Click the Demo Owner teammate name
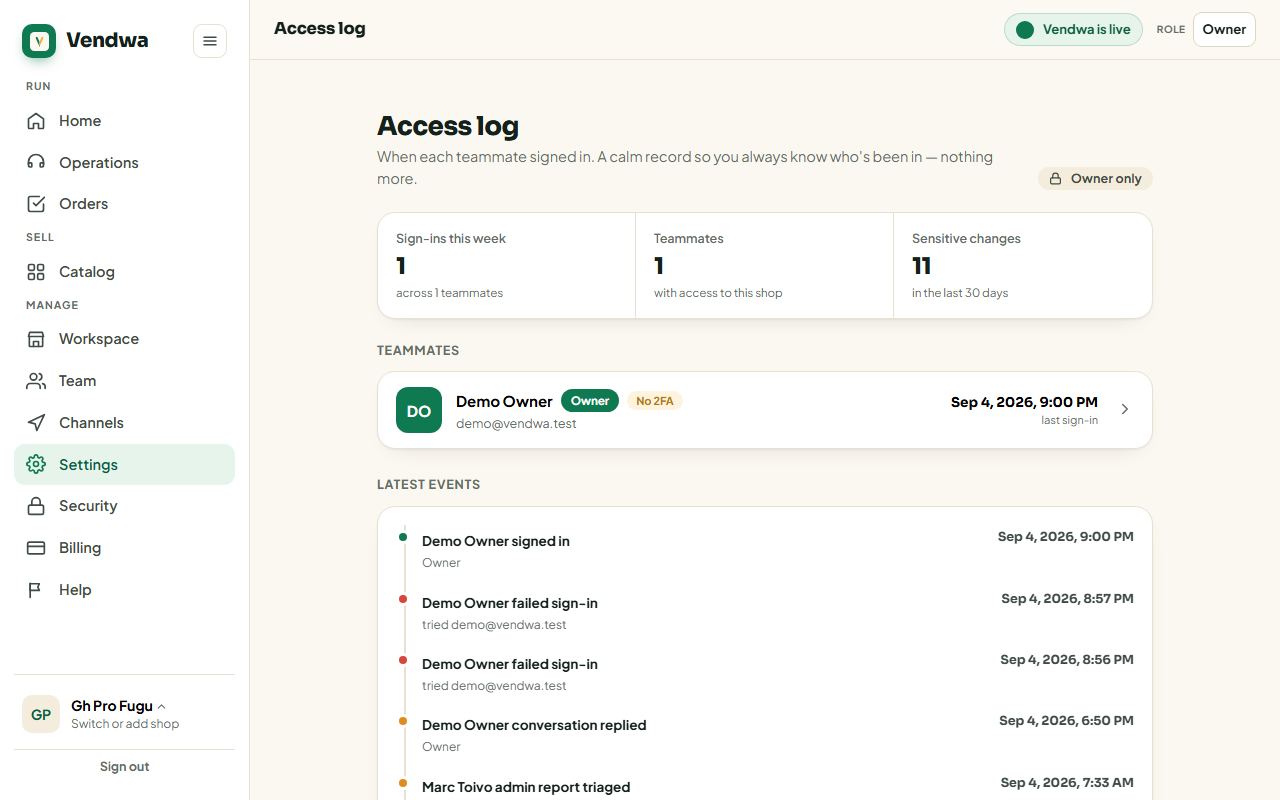This screenshot has height=800, width=1280. [504, 401]
